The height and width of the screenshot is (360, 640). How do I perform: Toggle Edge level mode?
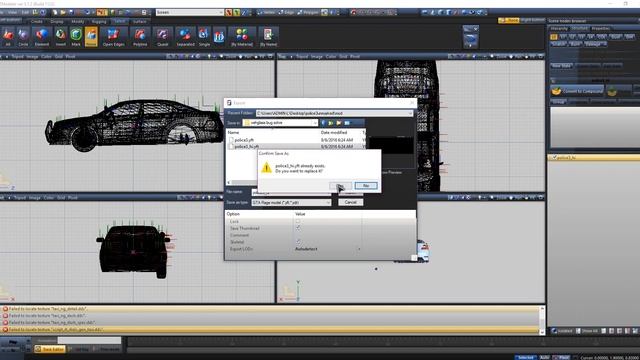tap(286, 12)
